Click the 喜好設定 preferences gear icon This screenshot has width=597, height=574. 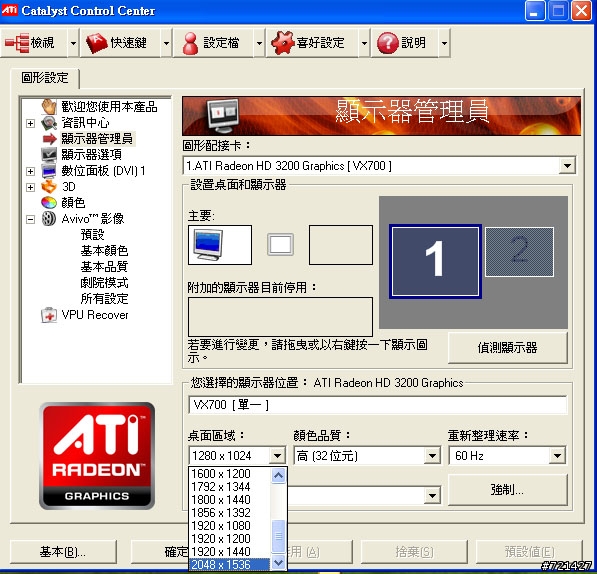(283, 43)
